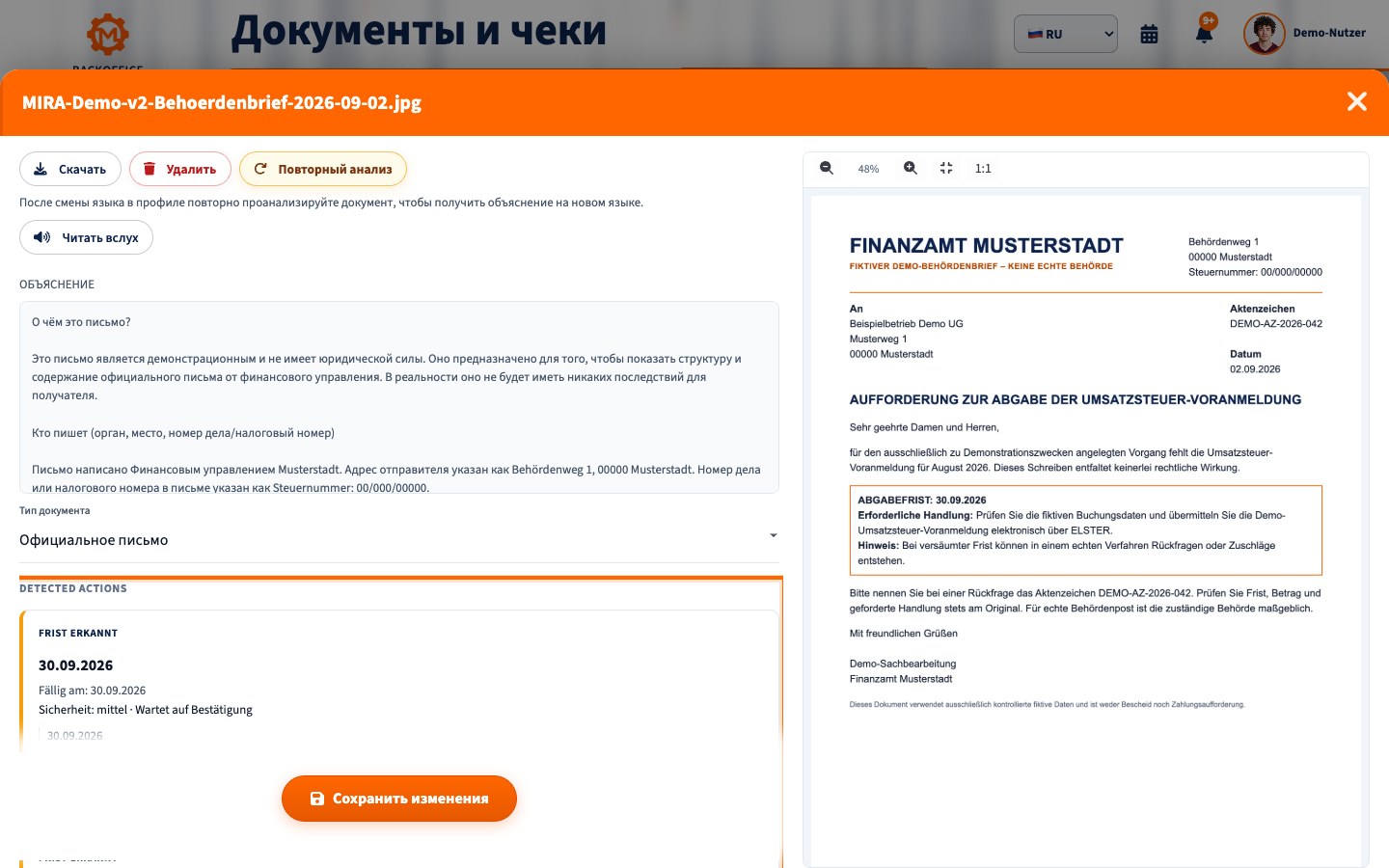Set preview to 1:1 scale
This screenshot has width=1389, height=868.
(983, 168)
